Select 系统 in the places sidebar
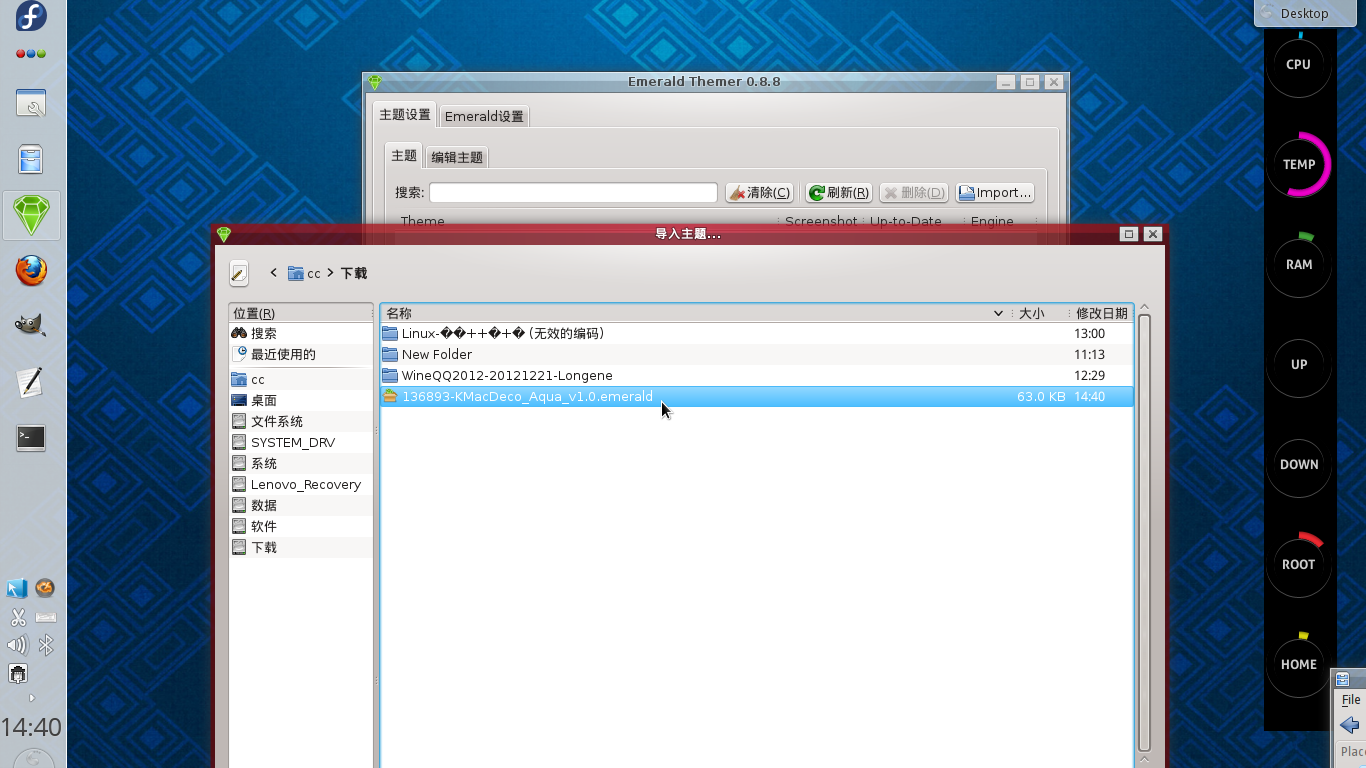Screen dimensions: 1366x768 301,463
